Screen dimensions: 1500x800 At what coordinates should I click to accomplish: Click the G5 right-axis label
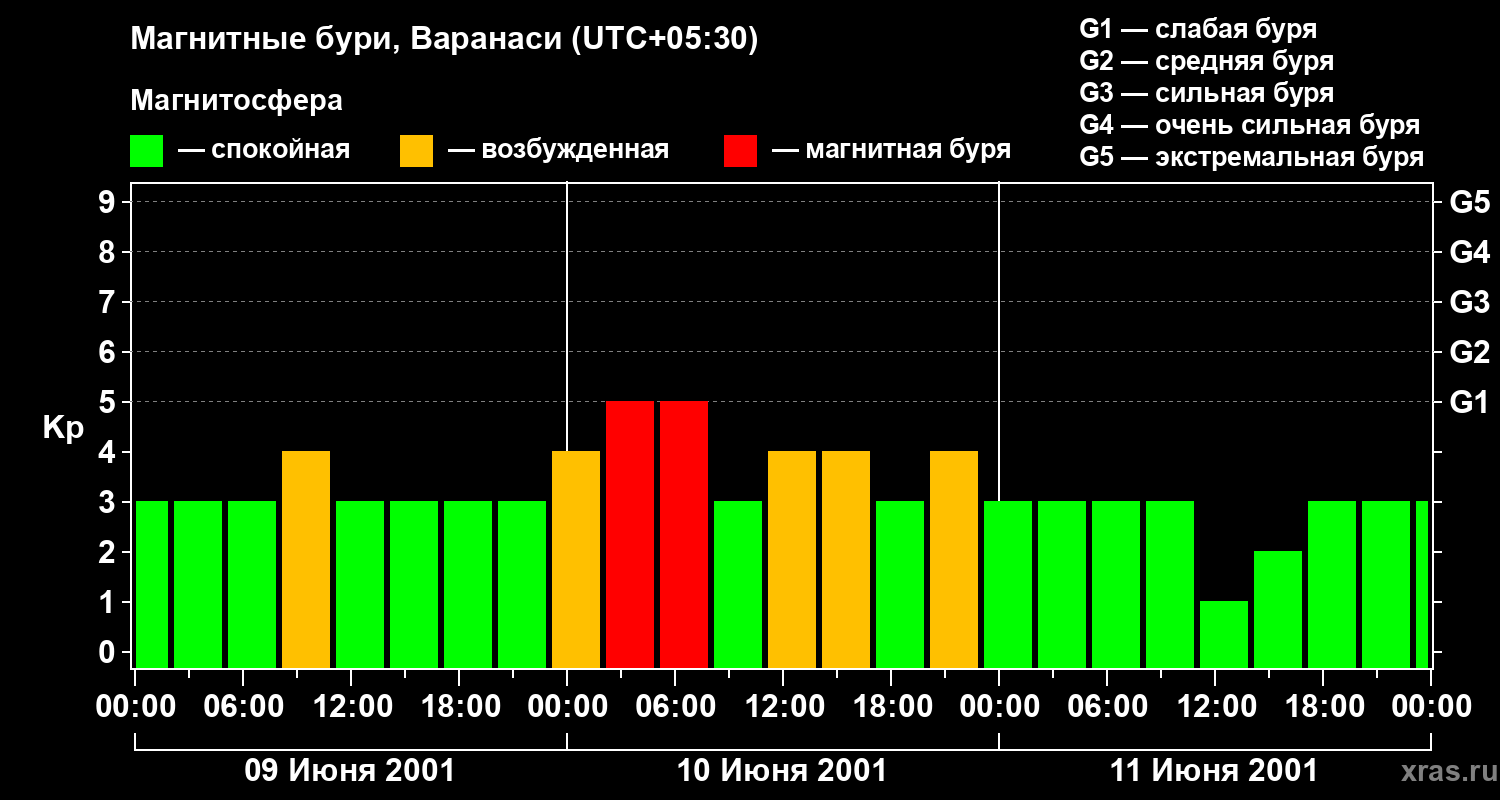1469,202
